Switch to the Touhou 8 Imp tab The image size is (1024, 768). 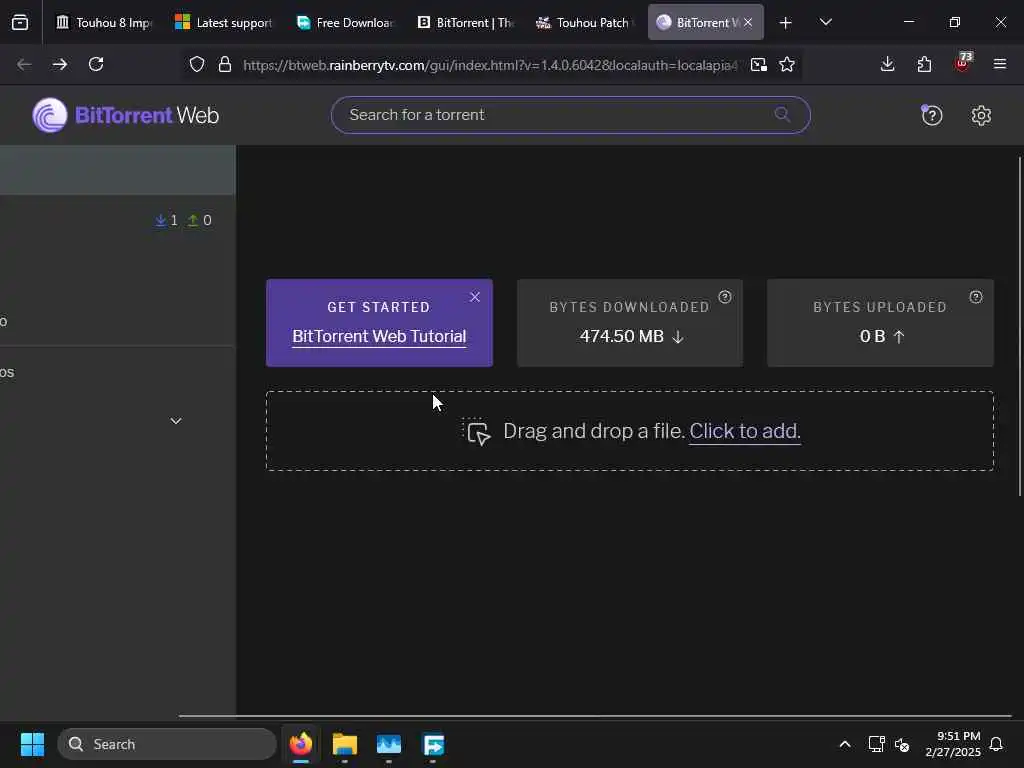click(x=103, y=23)
